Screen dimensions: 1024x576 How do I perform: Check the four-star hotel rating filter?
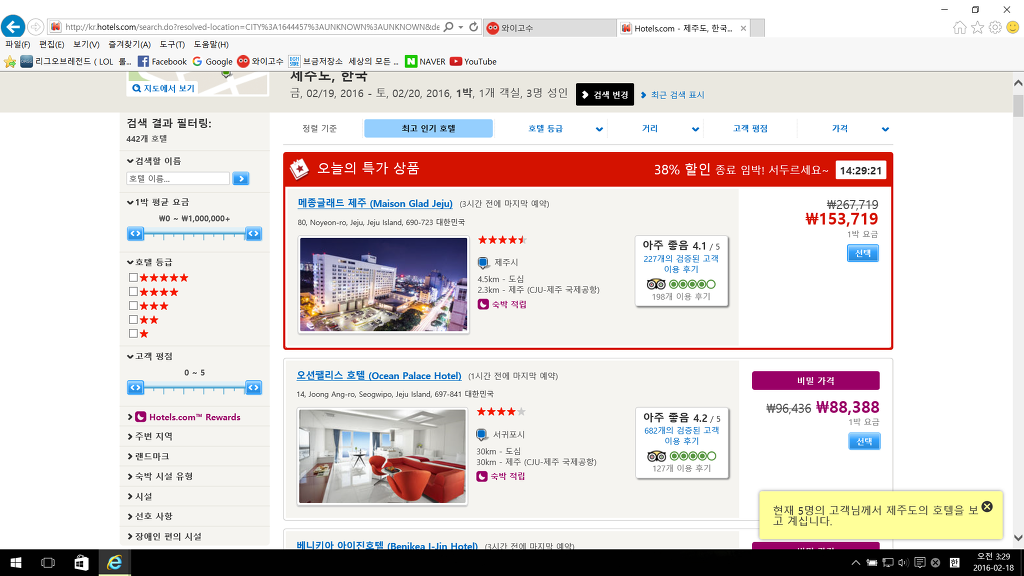[133, 292]
